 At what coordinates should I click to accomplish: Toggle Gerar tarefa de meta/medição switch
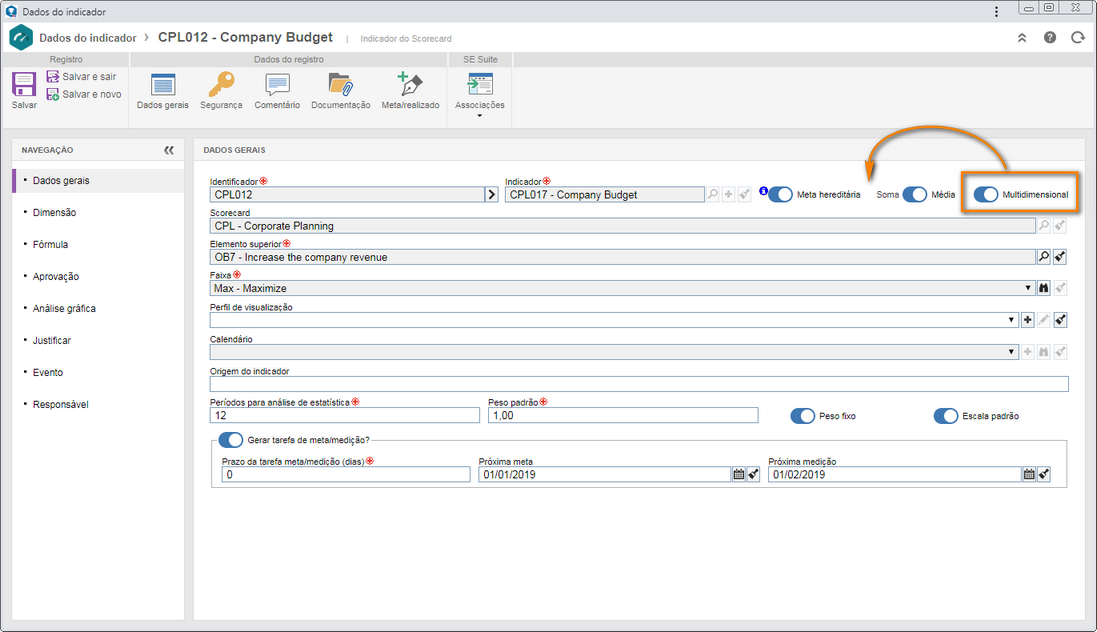(x=230, y=440)
